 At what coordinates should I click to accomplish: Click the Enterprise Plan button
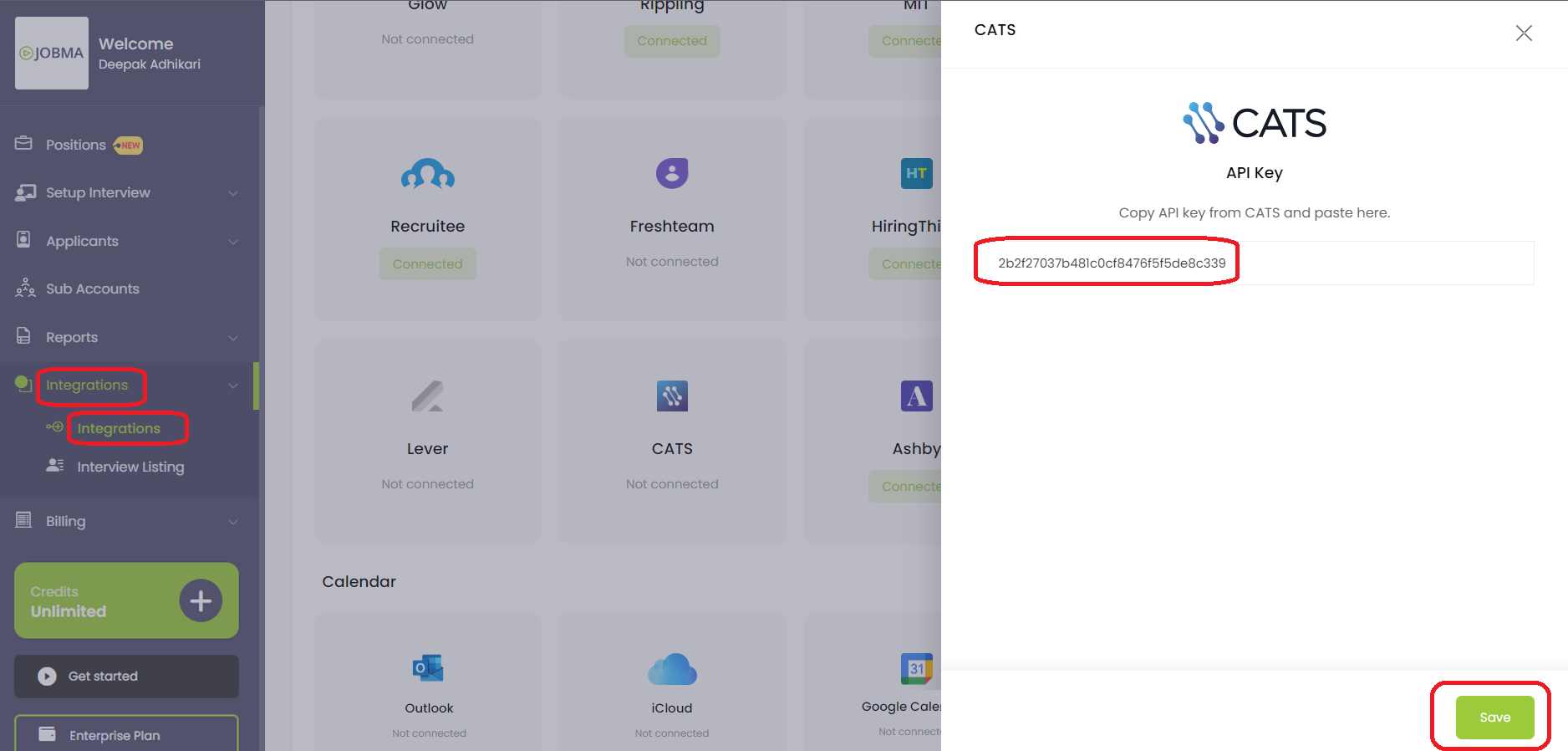(126, 733)
